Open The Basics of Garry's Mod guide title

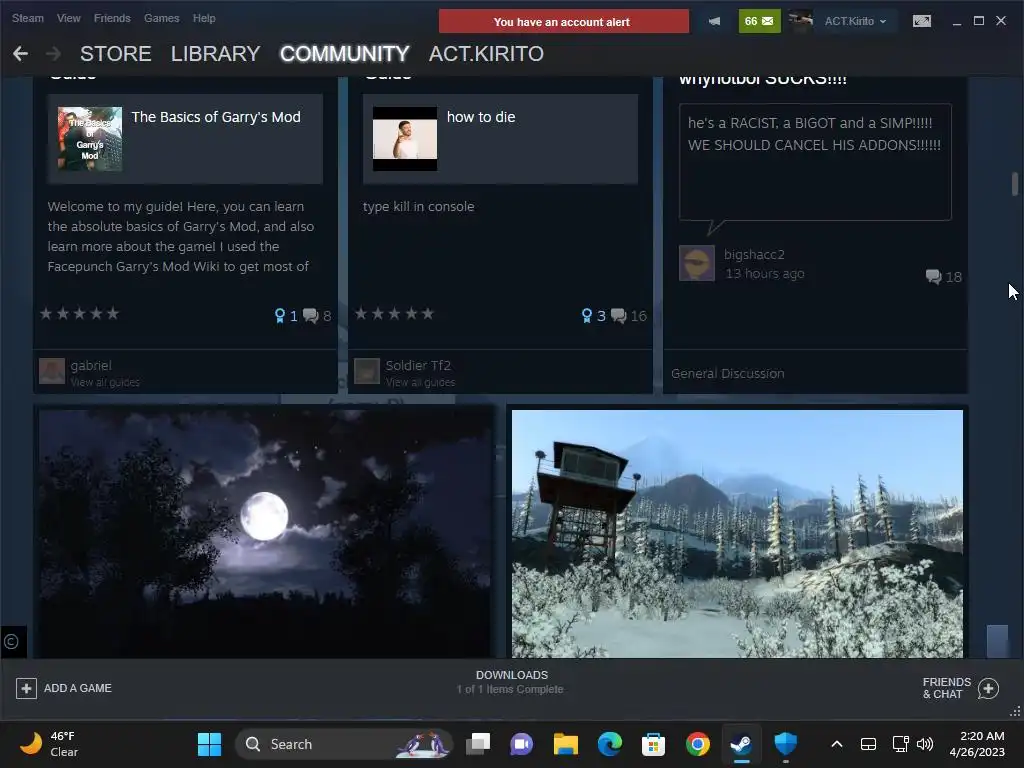pyautogui.click(x=216, y=117)
